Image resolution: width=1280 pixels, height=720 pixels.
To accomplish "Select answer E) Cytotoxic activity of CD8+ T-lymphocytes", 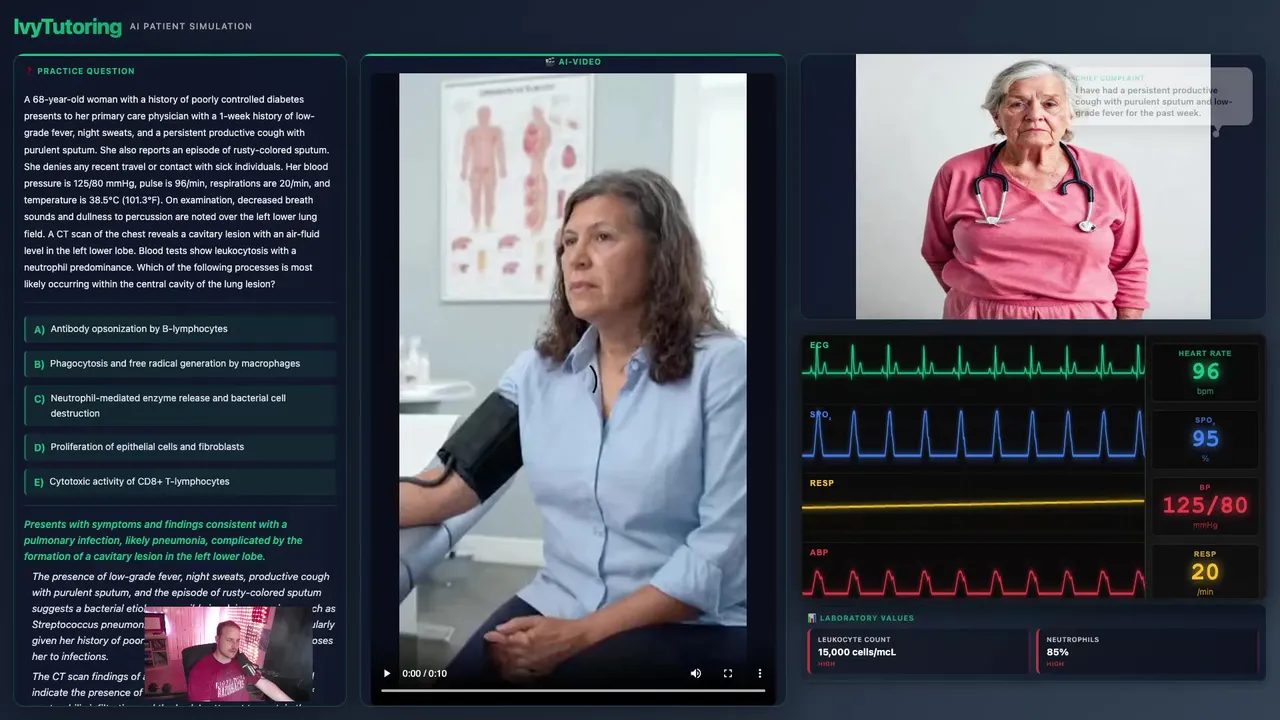I will coord(180,482).
